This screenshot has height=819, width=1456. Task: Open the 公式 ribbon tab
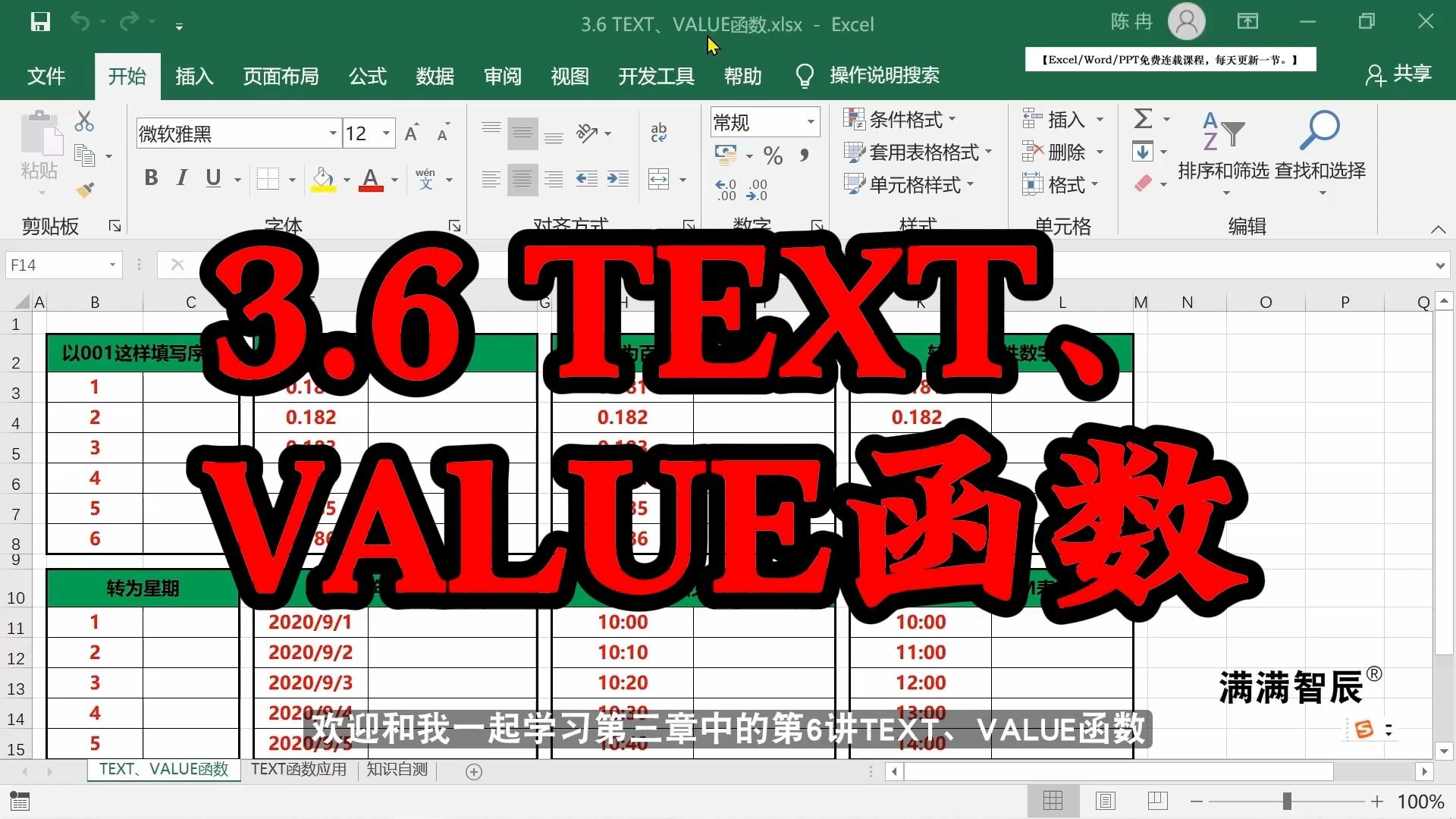(x=368, y=76)
